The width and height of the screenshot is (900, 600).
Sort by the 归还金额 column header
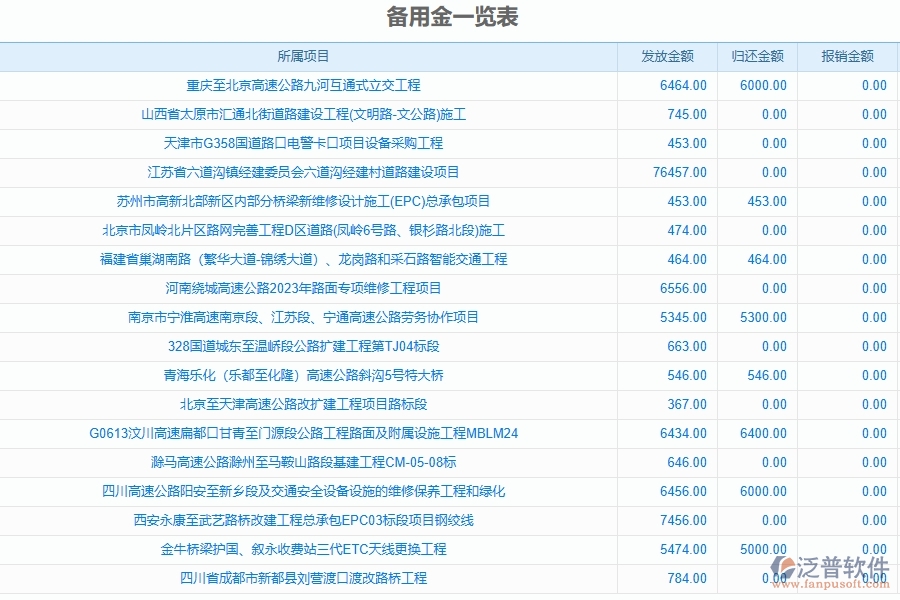click(x=756, y=56)
